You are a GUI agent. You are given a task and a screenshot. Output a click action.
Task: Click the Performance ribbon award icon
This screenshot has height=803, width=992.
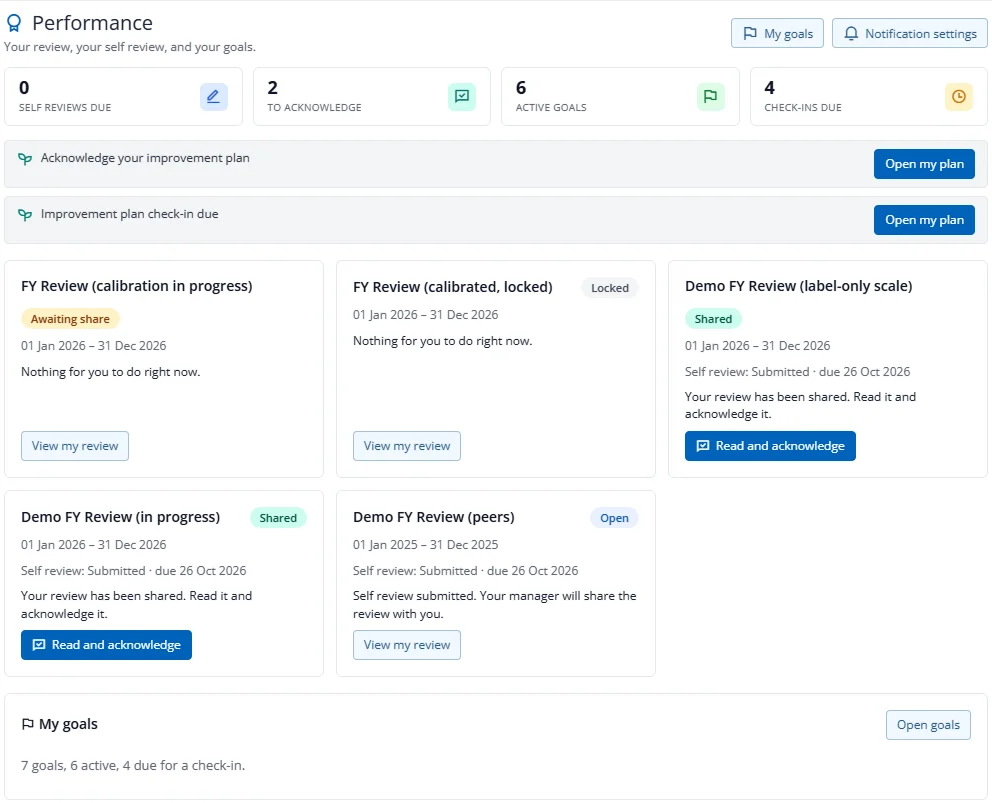coord(14,23)
